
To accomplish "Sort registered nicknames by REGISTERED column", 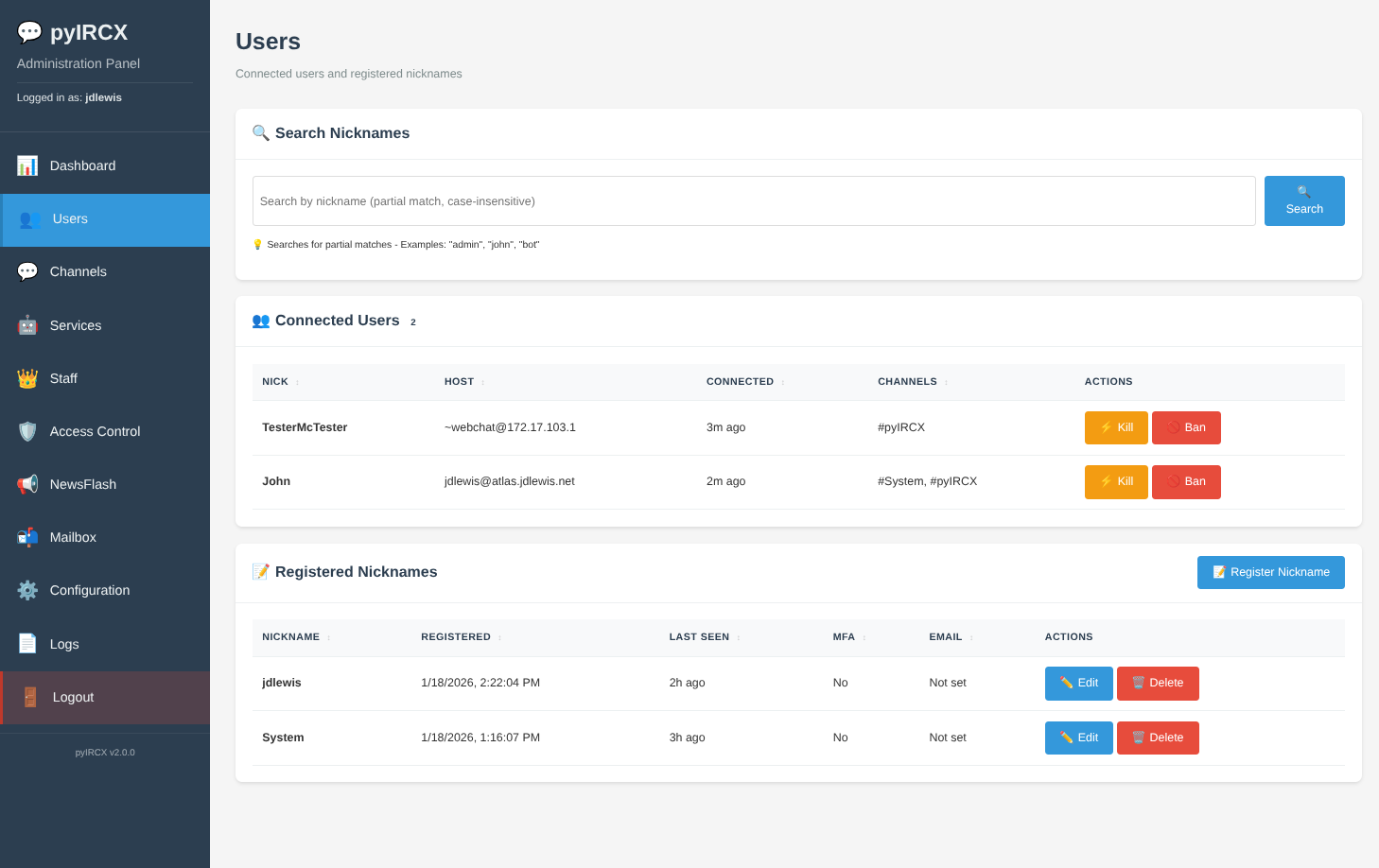I will pyautogui.click(x=456, y=636).
